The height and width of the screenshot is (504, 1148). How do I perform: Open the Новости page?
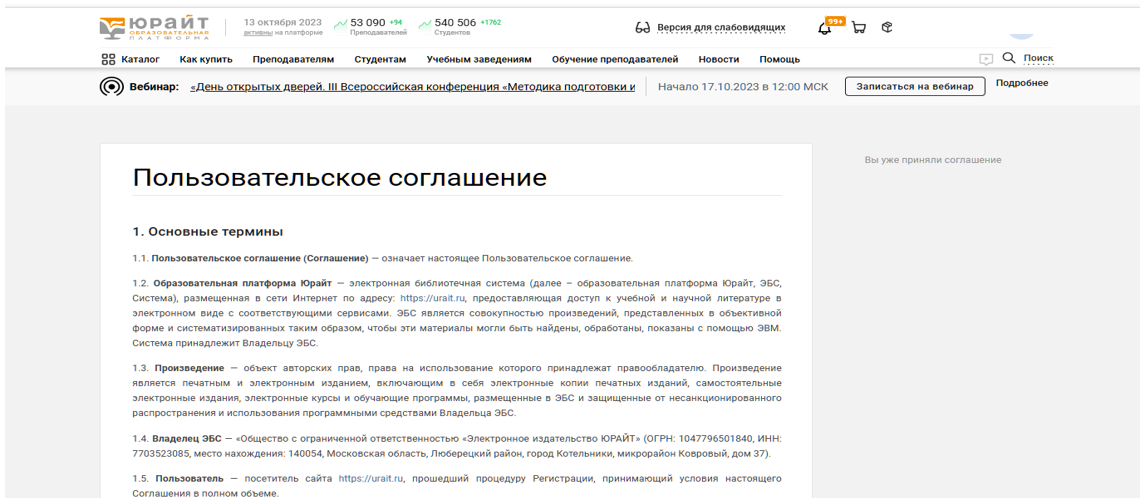(719, 59)
